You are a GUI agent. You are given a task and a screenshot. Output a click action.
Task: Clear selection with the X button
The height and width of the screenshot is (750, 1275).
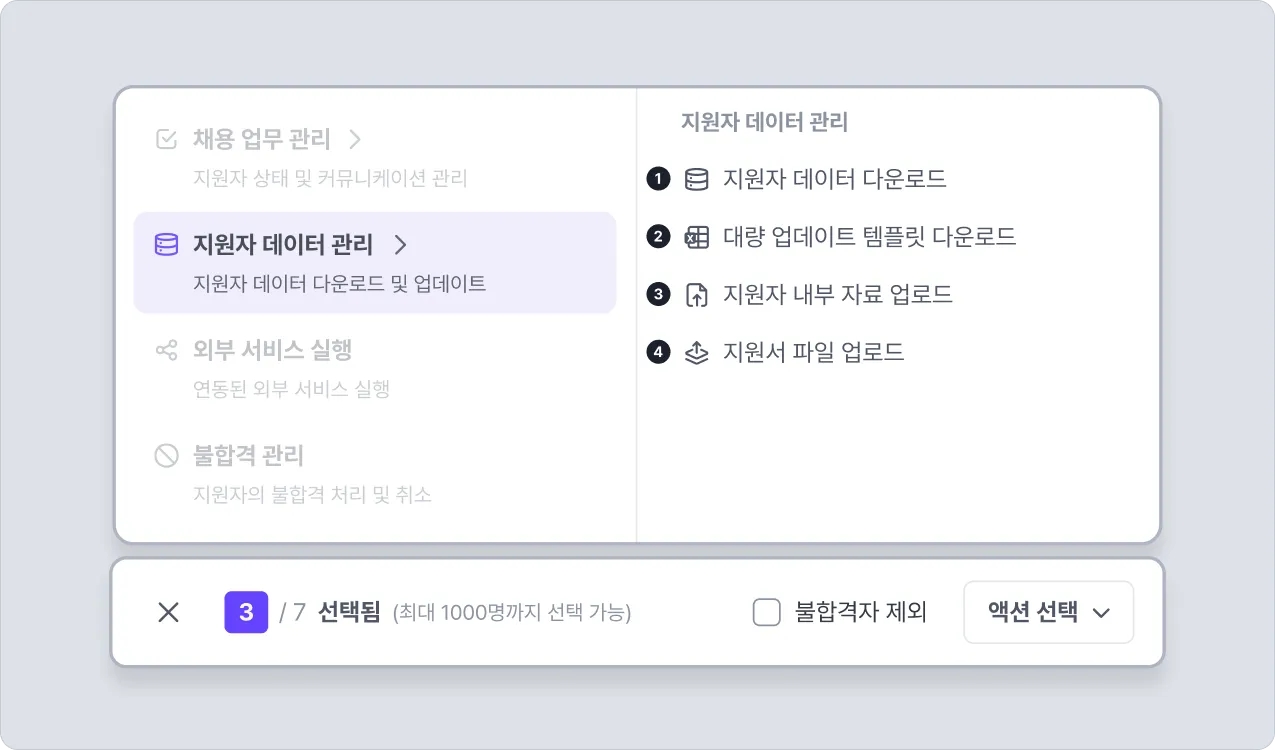(168, 612)
